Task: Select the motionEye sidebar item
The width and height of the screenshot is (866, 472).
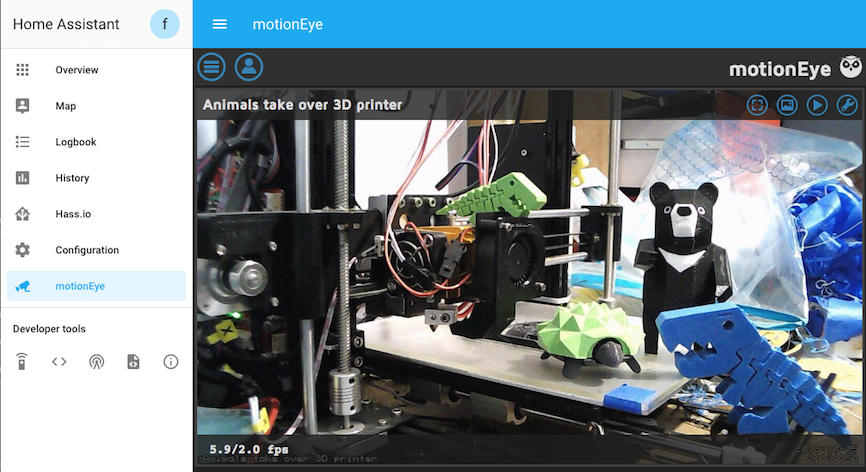Action: click(x=96, y=286)
